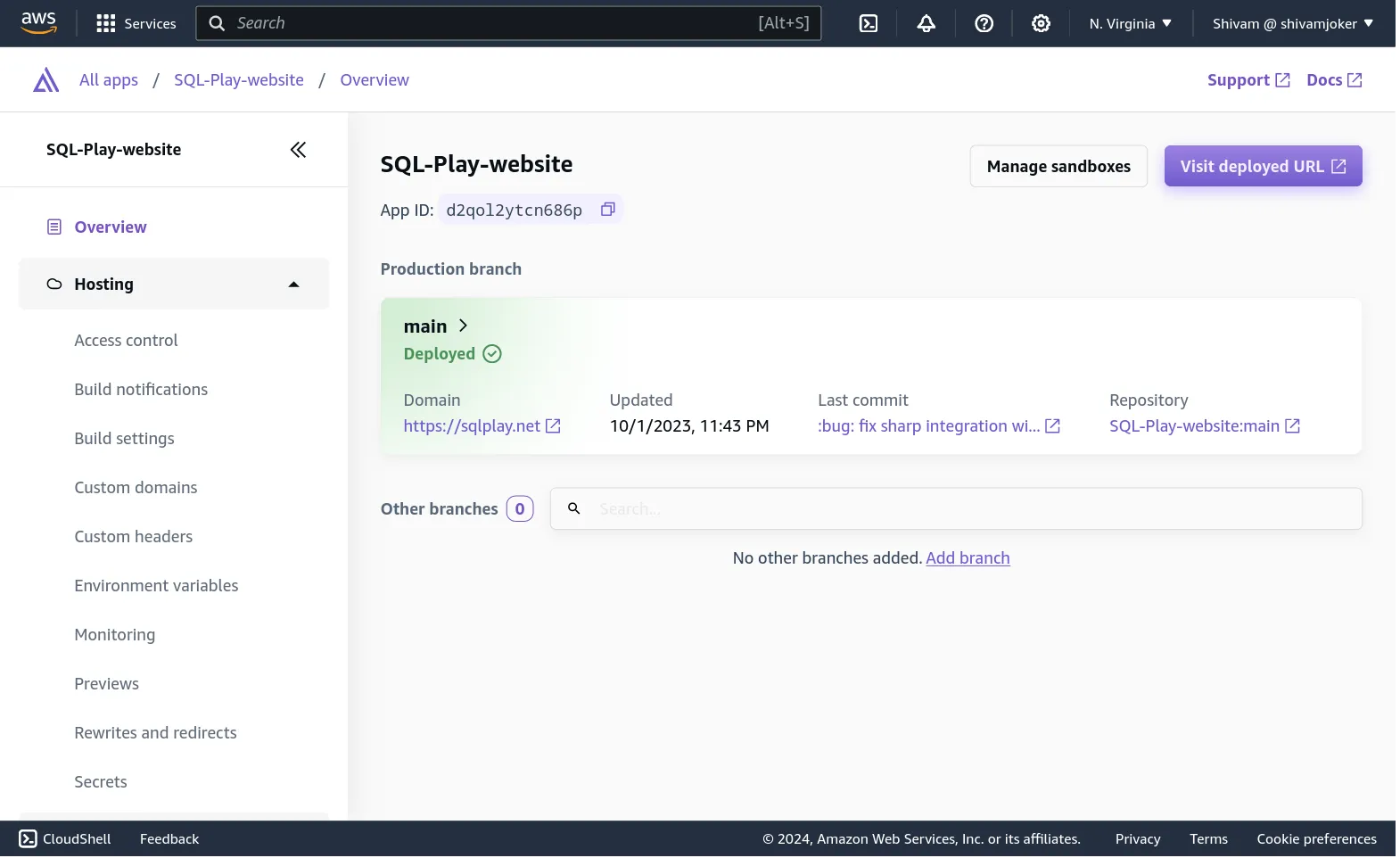Collapse the sidebar with double chevron
The height and width of the screenshot is (858, 1400).
coord(298,150)
